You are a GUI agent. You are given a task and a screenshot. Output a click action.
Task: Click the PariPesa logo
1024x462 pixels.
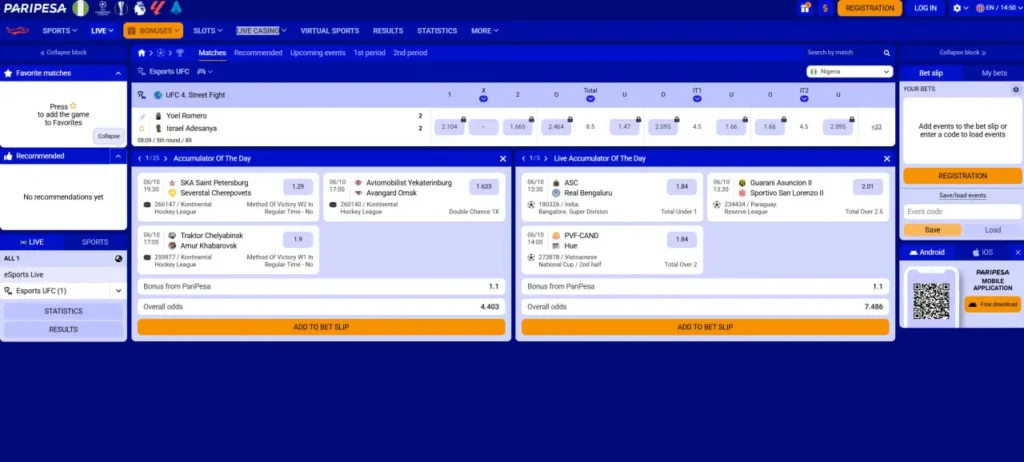tap(35, 8)
